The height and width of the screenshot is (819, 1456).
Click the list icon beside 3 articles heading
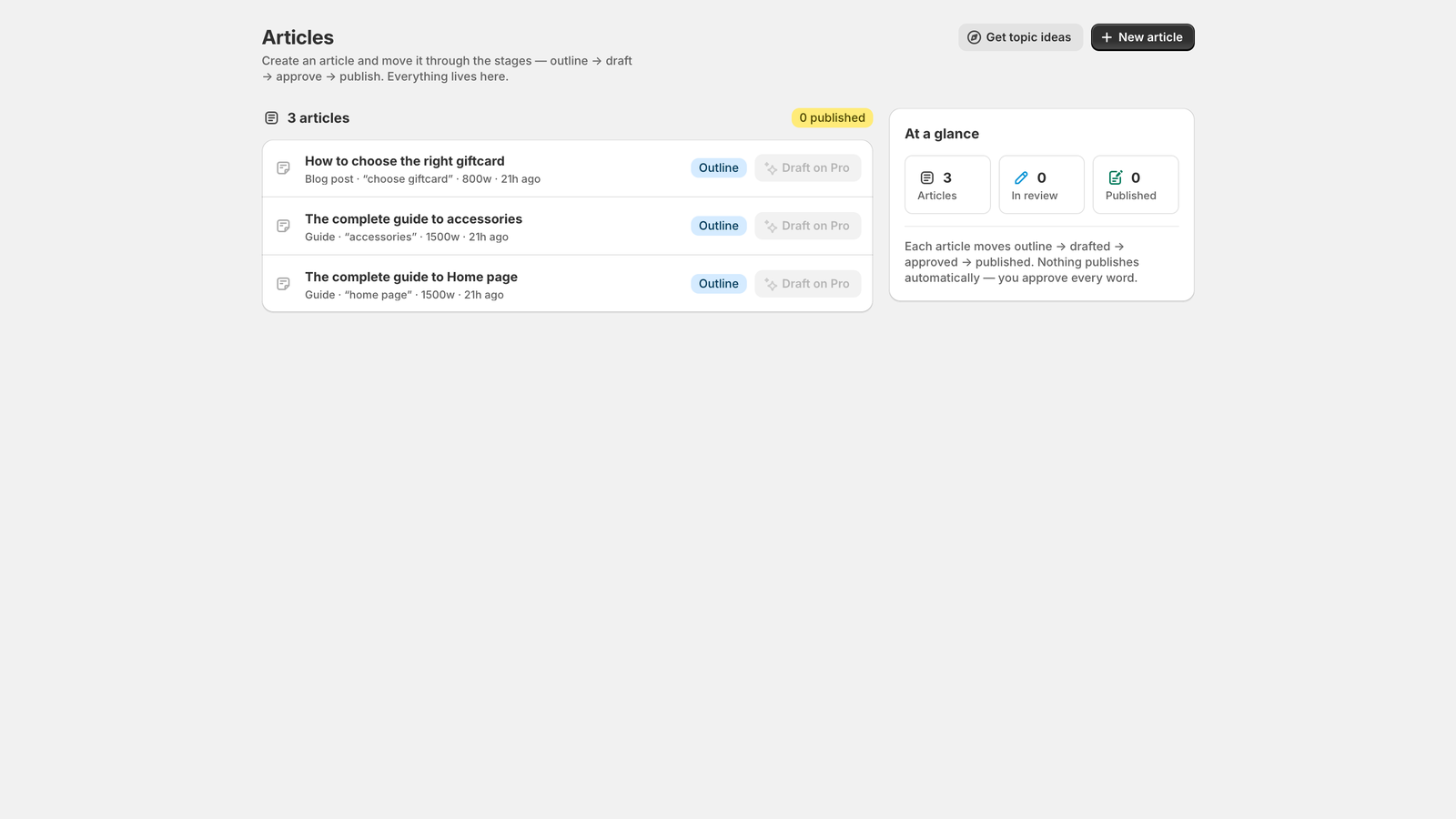click(x=271, y=118)
